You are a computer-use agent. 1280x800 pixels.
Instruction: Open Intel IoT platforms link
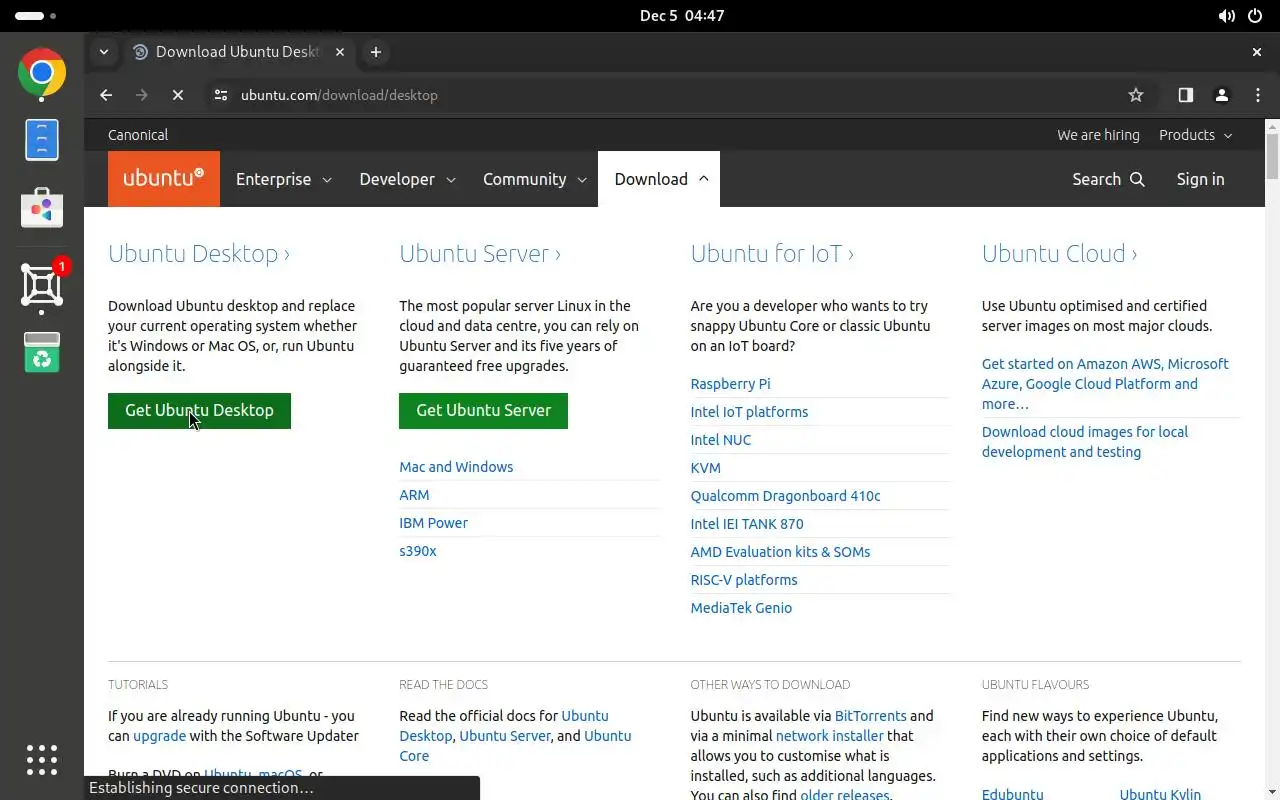tap(749, 412)
